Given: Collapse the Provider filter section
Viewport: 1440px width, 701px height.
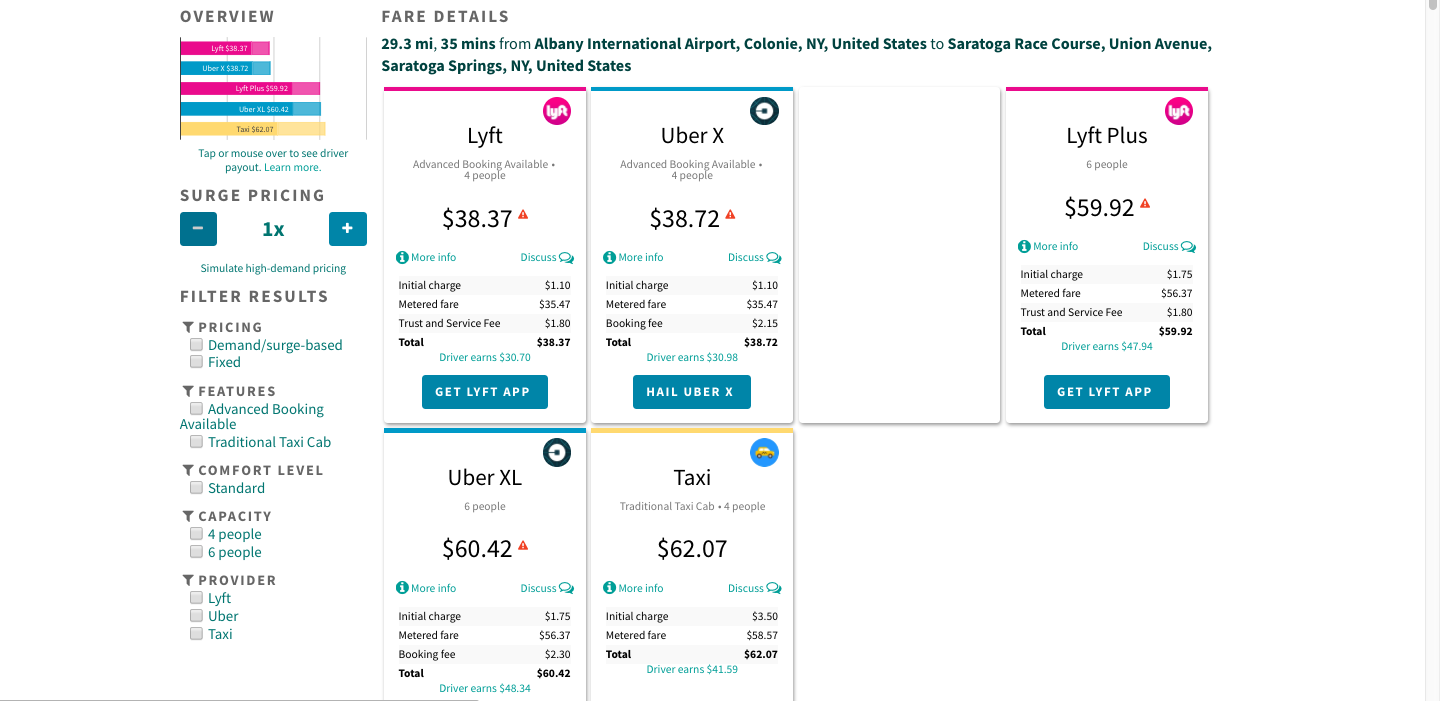Looking at the screenshot, I should click(x=187, y=580).
